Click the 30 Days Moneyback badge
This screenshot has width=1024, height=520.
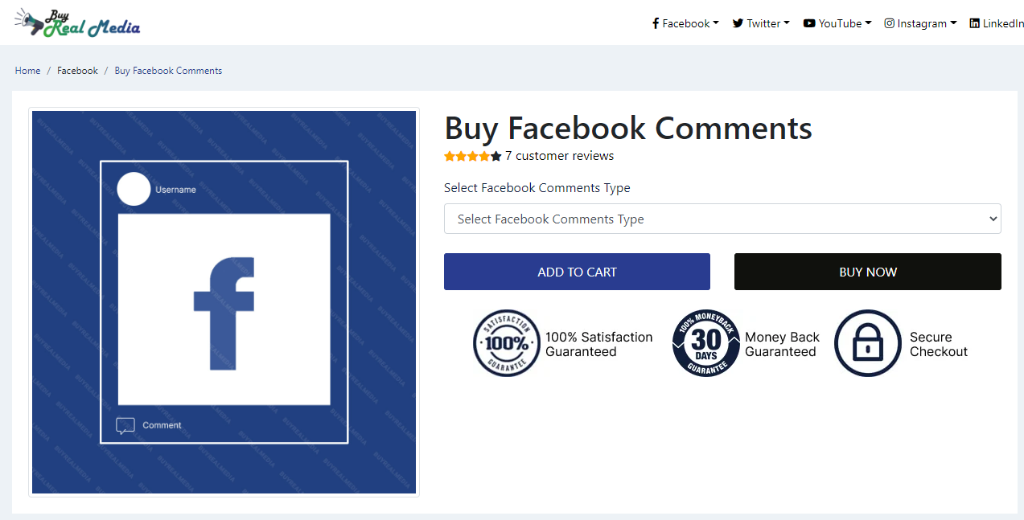coord(706,343)
